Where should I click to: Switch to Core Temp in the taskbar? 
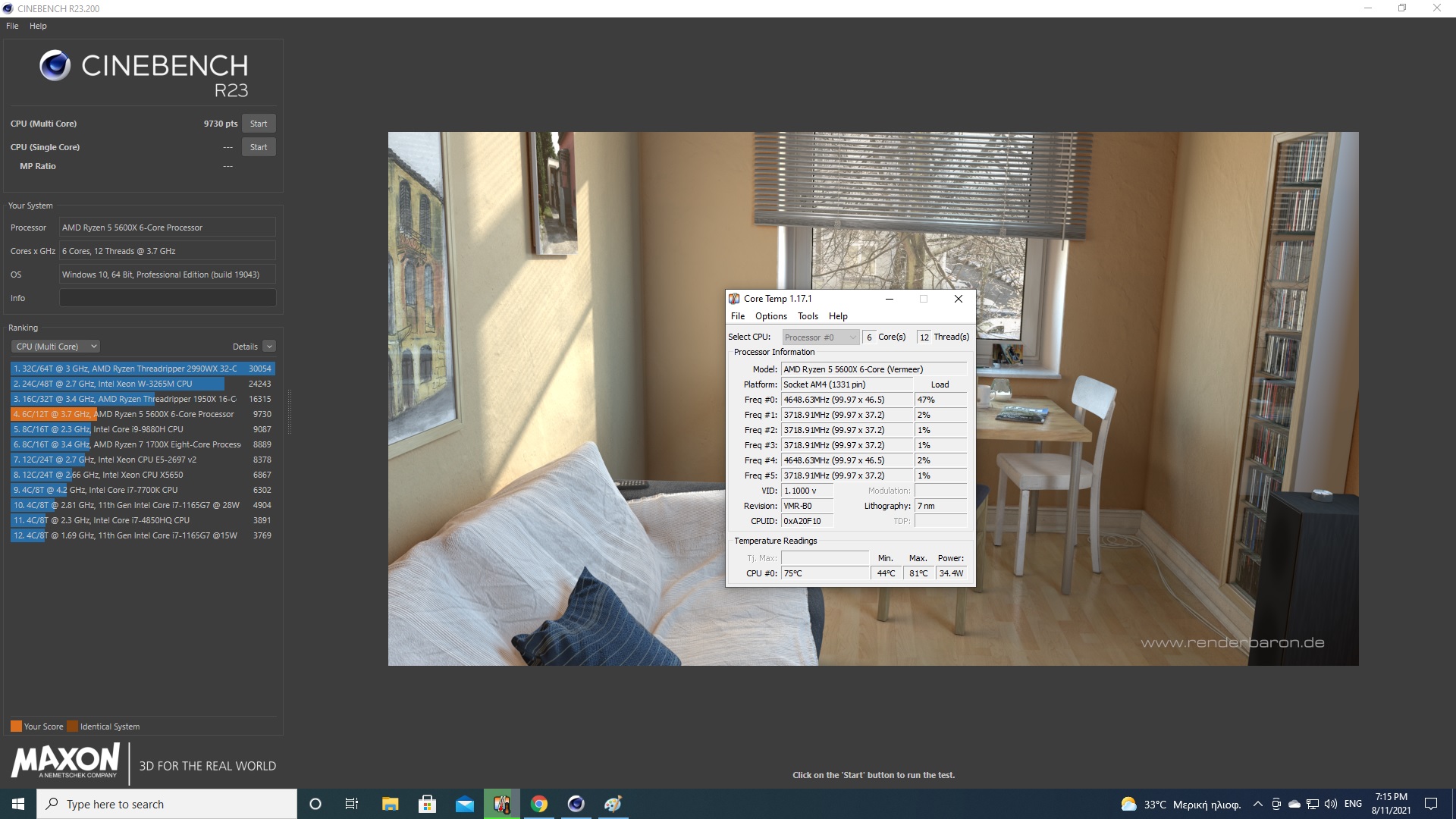tap(501, 804)
